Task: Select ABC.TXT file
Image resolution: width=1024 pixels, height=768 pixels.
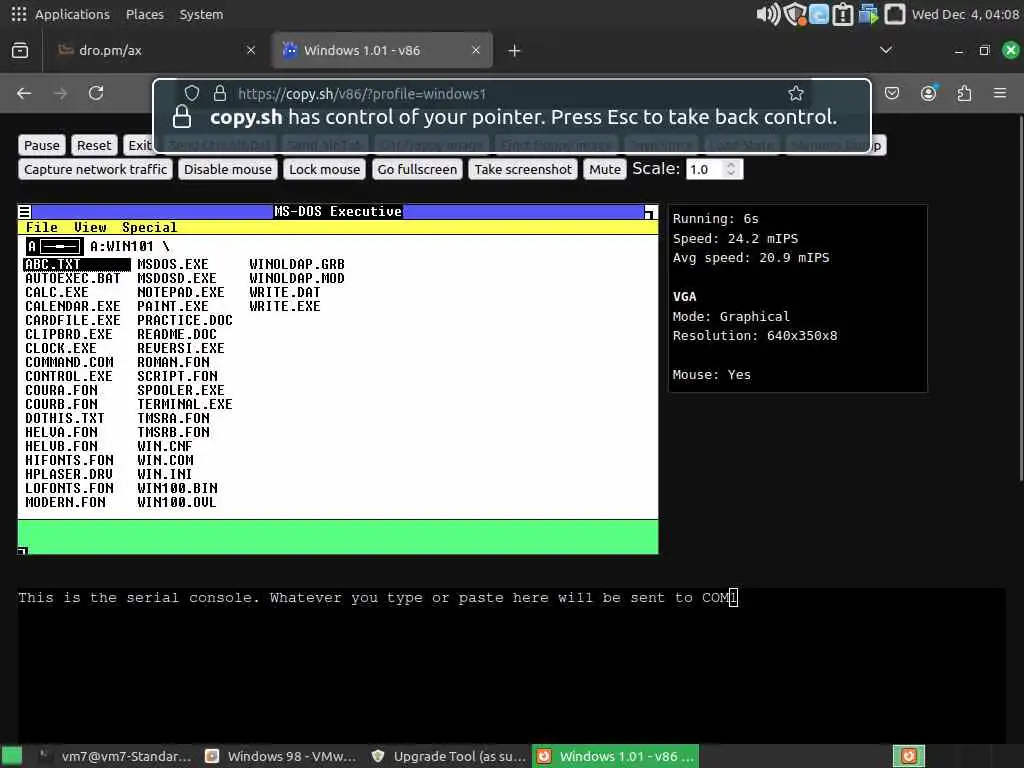Action: pos(77,264)
